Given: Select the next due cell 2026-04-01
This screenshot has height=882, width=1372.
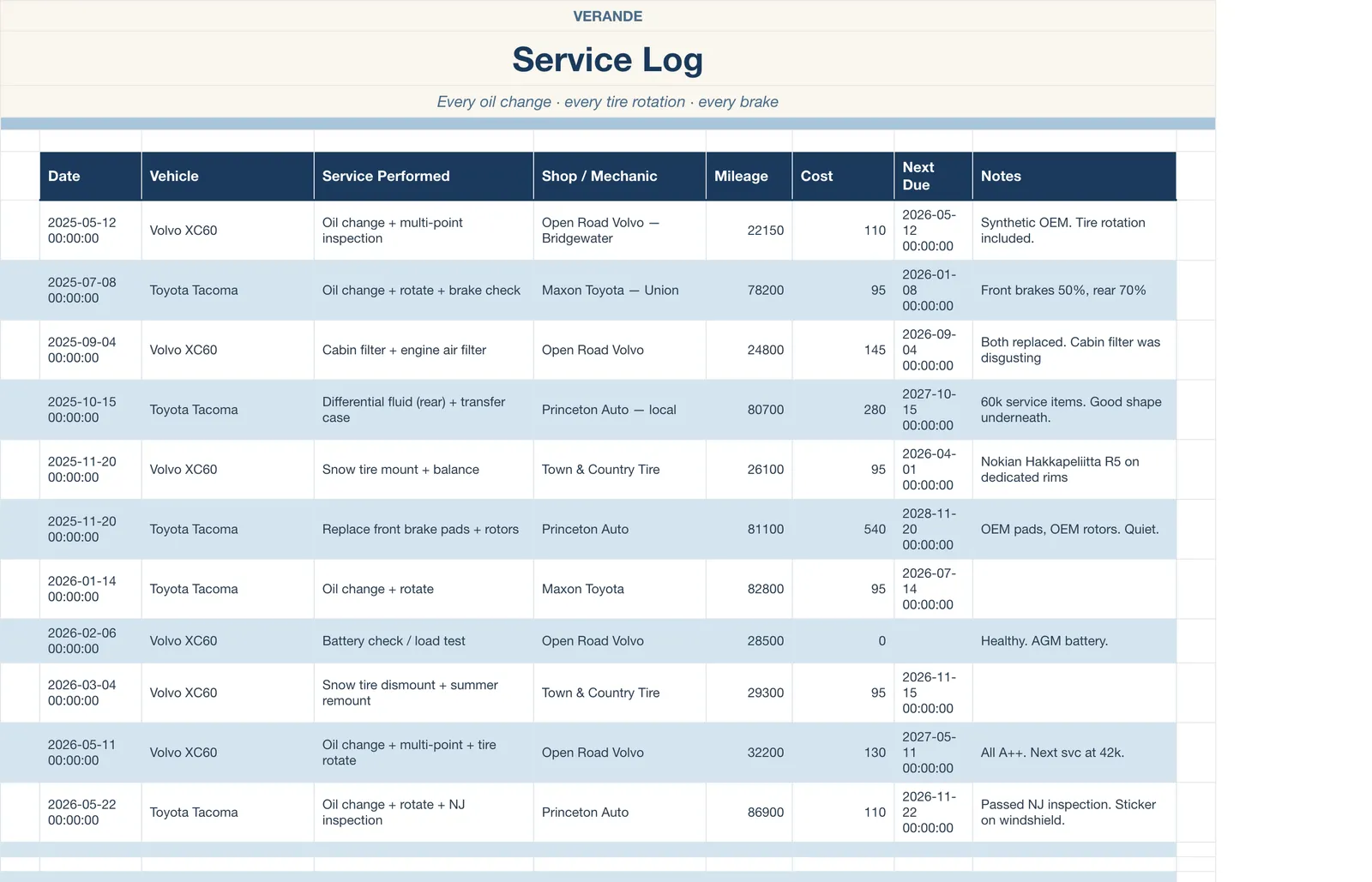Looking at the screenshot, I should pyautogui.click(x=934, y=470).
